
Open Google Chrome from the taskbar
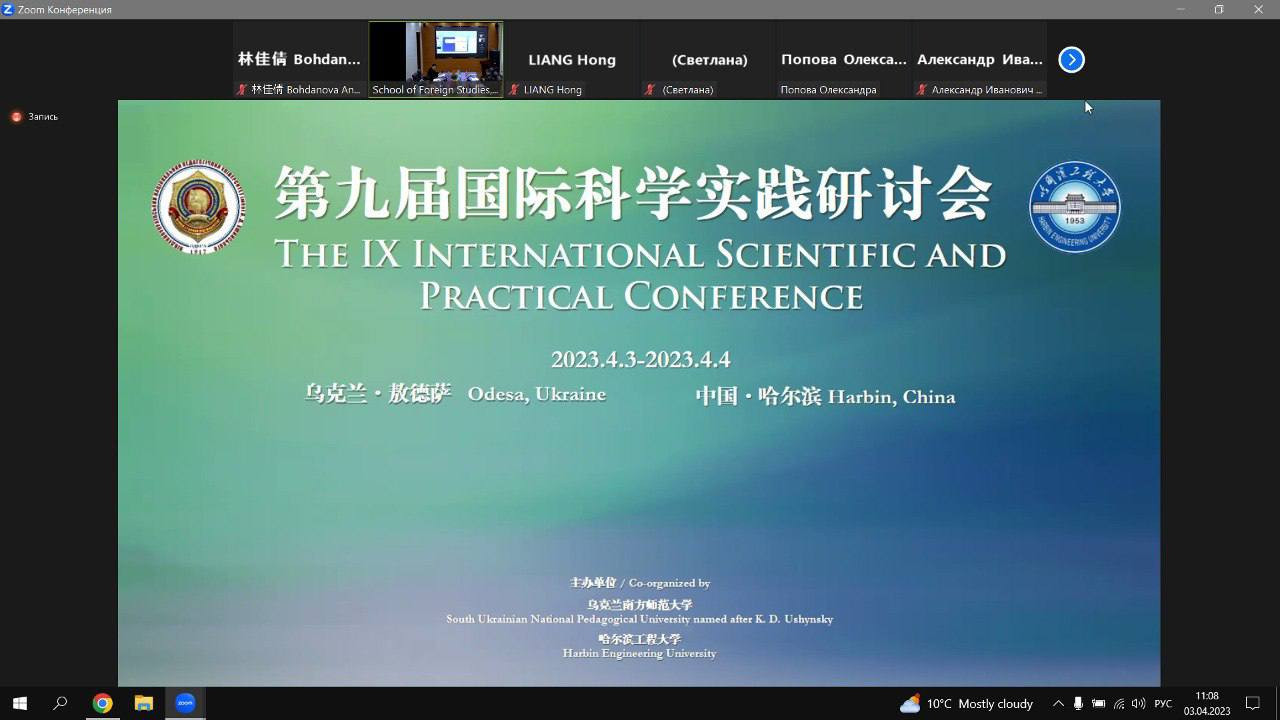coord(102,703)
